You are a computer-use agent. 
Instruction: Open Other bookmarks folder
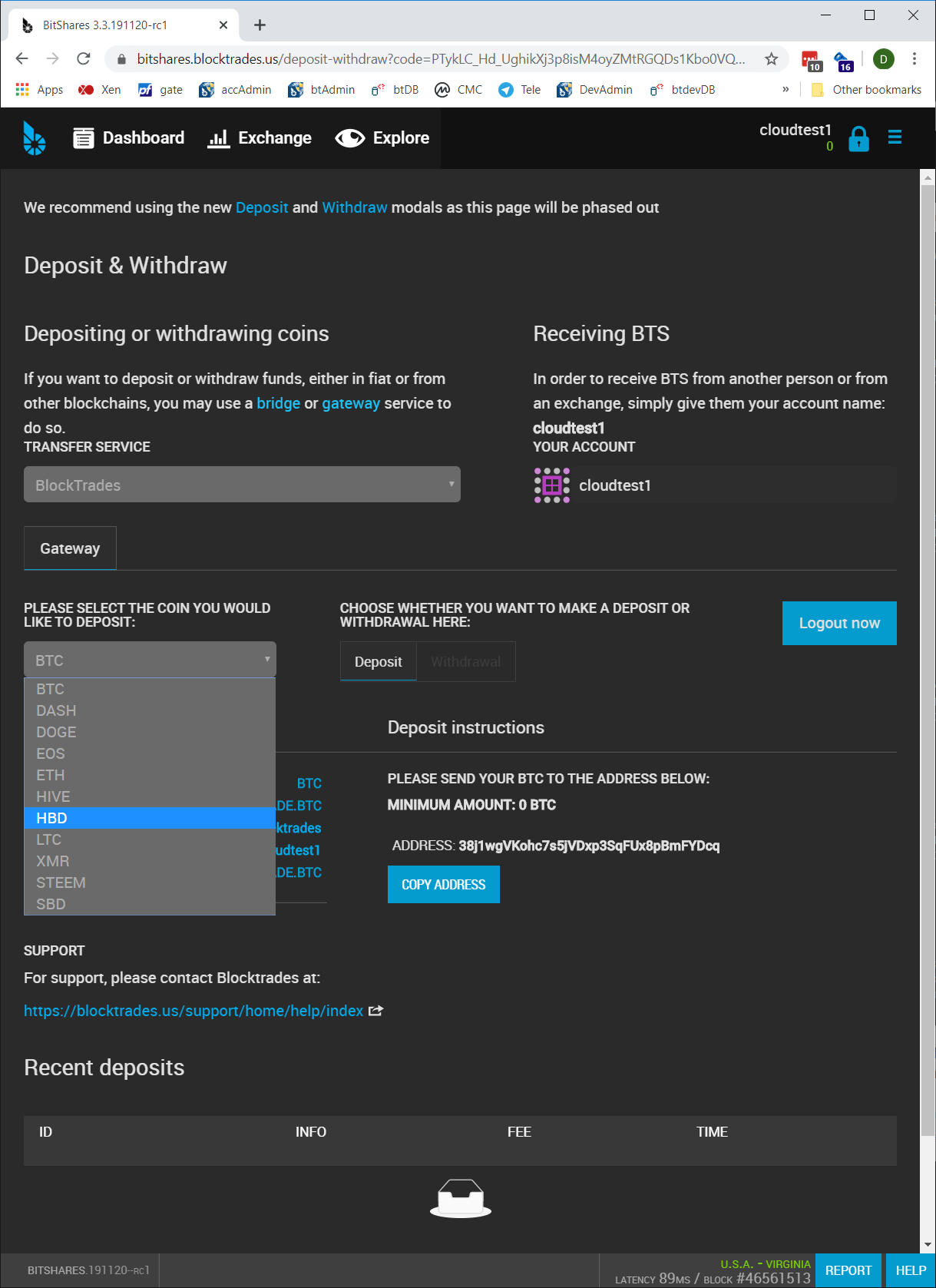point(866,90)
